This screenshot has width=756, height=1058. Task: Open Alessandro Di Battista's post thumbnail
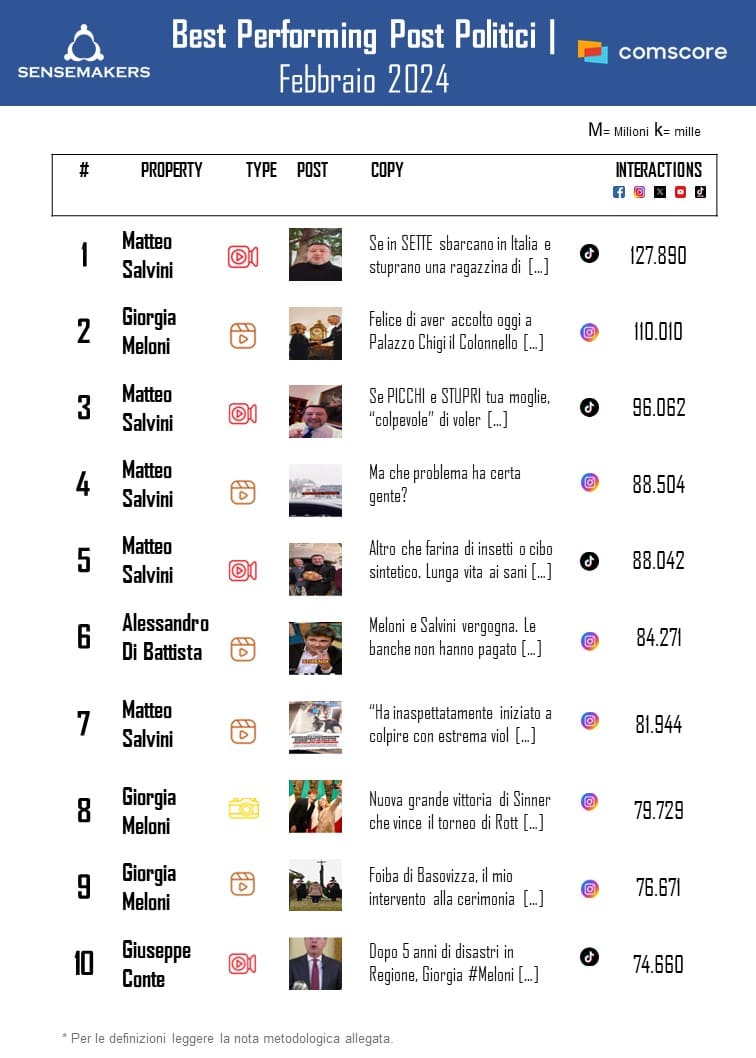click(x=315, y=648)
